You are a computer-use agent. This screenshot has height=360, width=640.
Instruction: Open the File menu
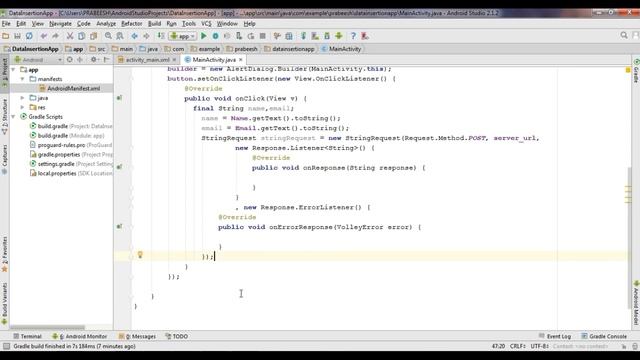pos(6,24)
